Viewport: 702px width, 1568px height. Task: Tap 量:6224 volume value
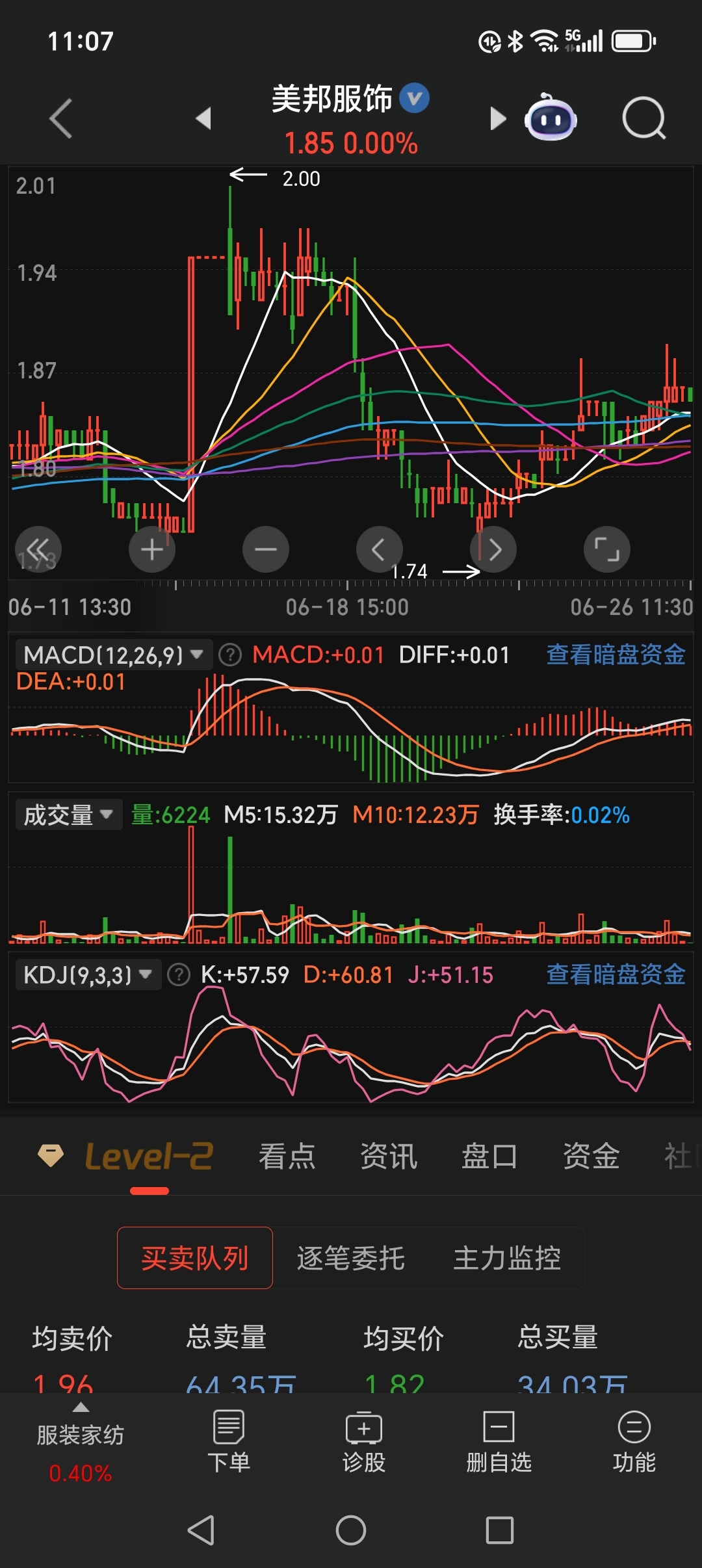point(170,815)
